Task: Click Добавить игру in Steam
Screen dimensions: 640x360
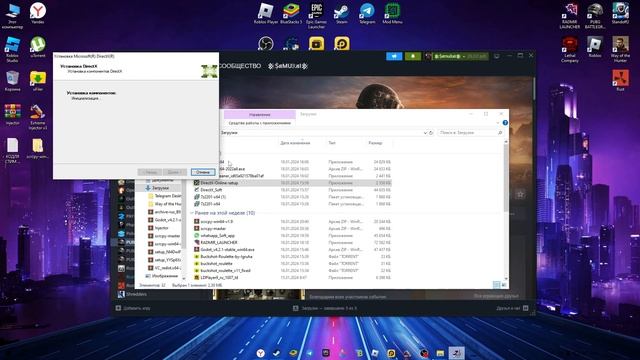Action: [x=133, y=308]
